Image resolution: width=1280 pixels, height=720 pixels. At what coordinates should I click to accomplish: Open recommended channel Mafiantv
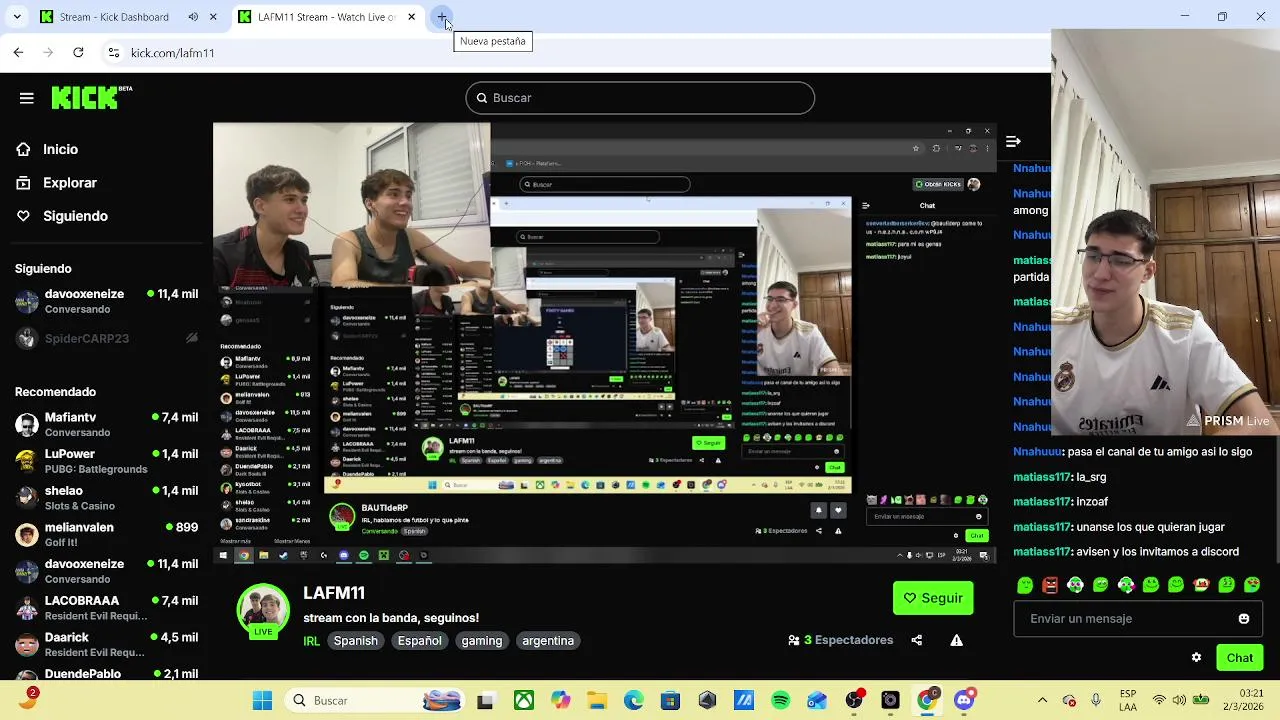(x=106, y=424)
